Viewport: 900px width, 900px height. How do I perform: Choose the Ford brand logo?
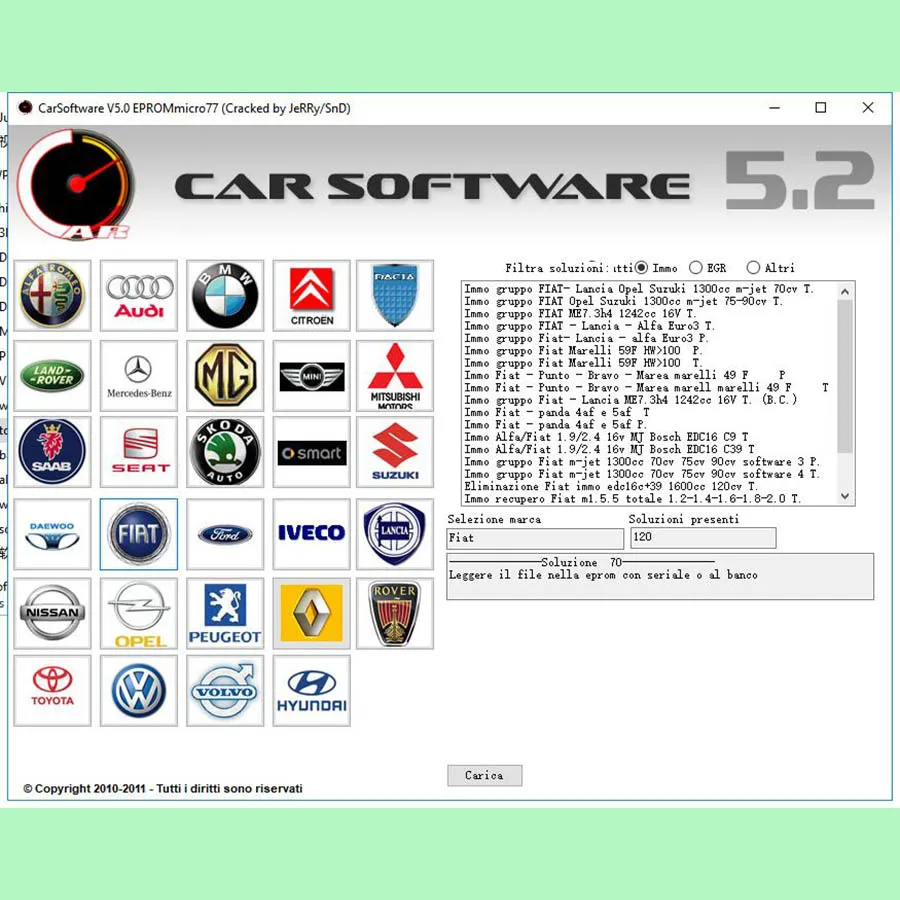pyautogui.click(x=225, y=534)
